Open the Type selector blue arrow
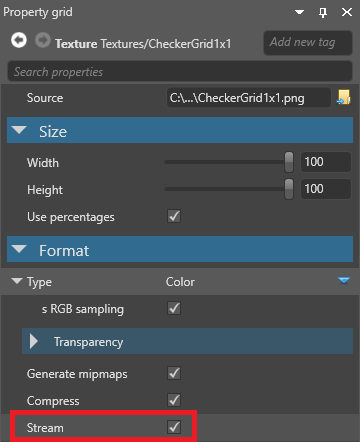 [344, 281]
